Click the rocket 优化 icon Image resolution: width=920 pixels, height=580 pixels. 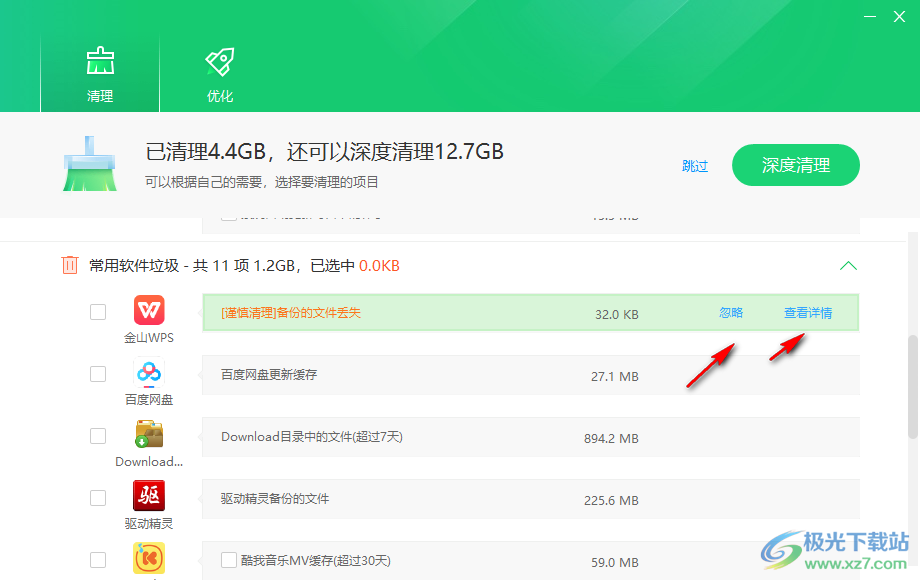220,62
